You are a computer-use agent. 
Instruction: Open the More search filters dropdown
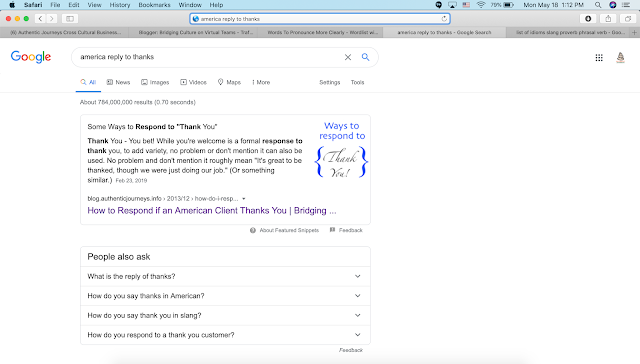(x=261, y=82)
